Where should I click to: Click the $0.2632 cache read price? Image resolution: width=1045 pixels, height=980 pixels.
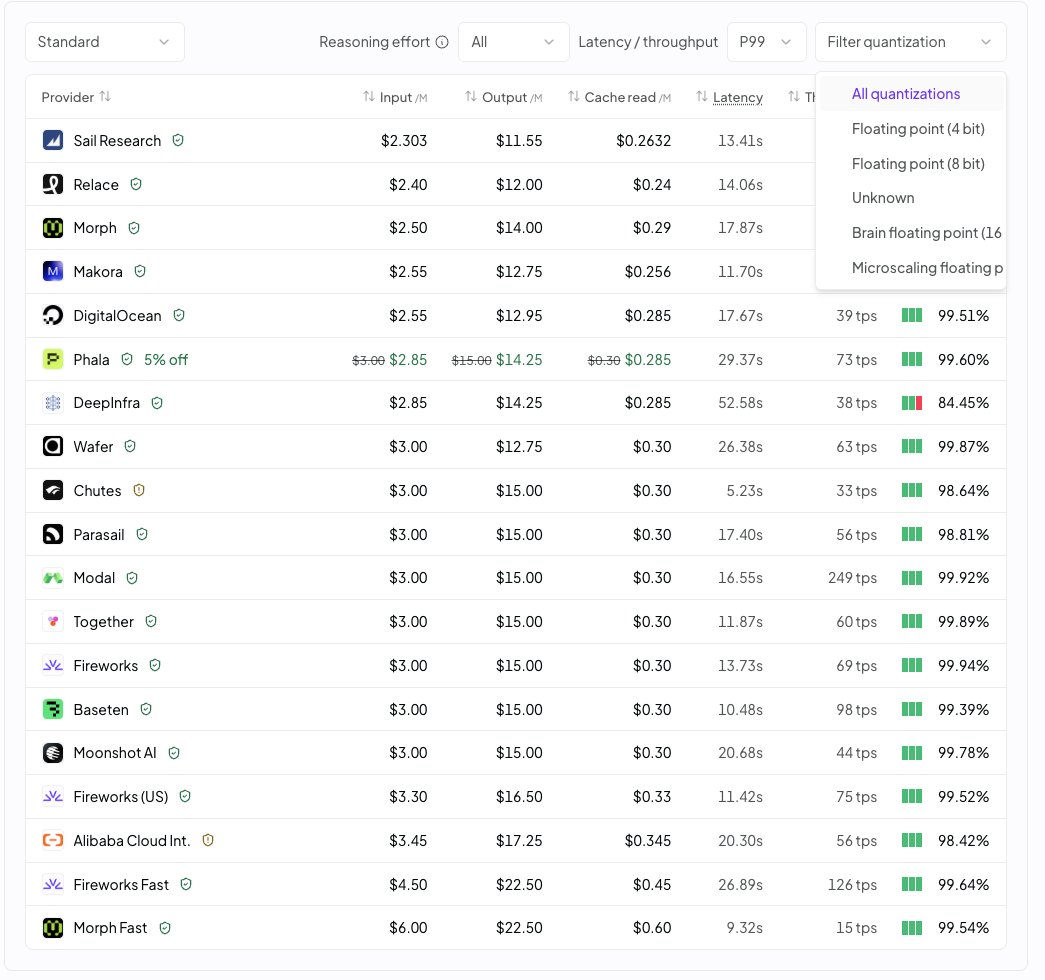643,141
